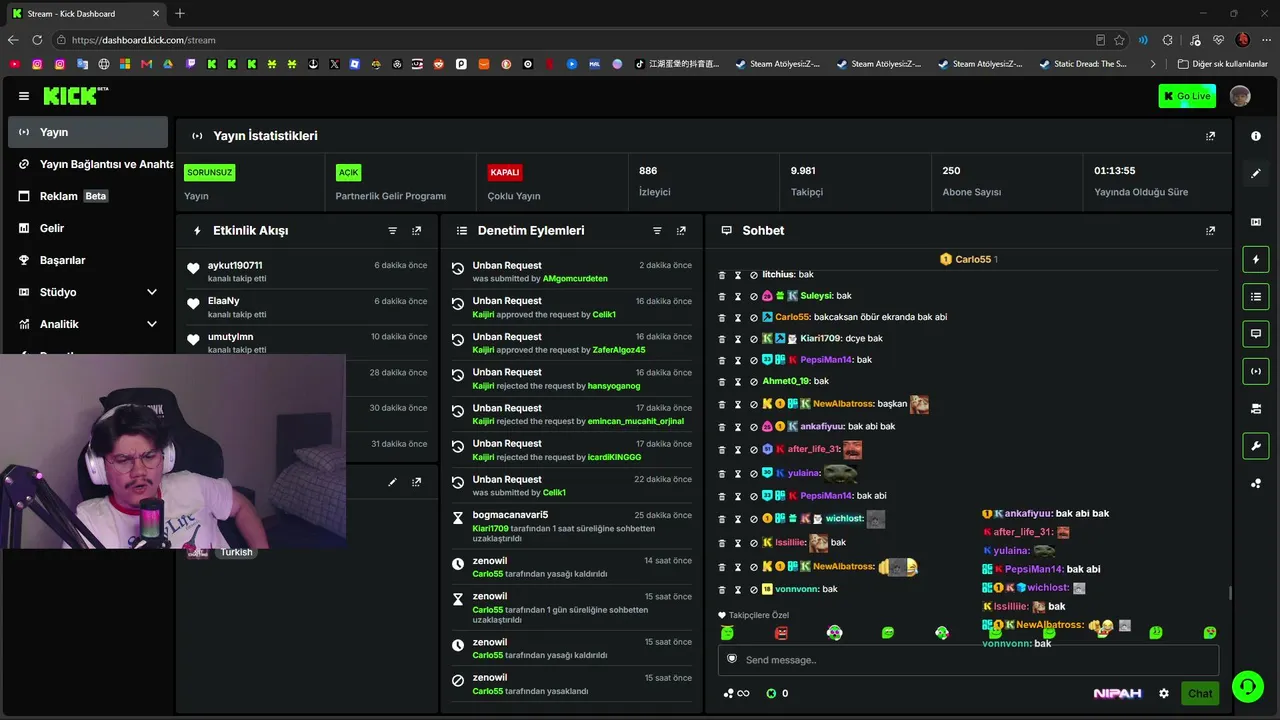Open the Static Dread bookmark
Viewport: 1280px width, 720px height.
[1083, 64]
